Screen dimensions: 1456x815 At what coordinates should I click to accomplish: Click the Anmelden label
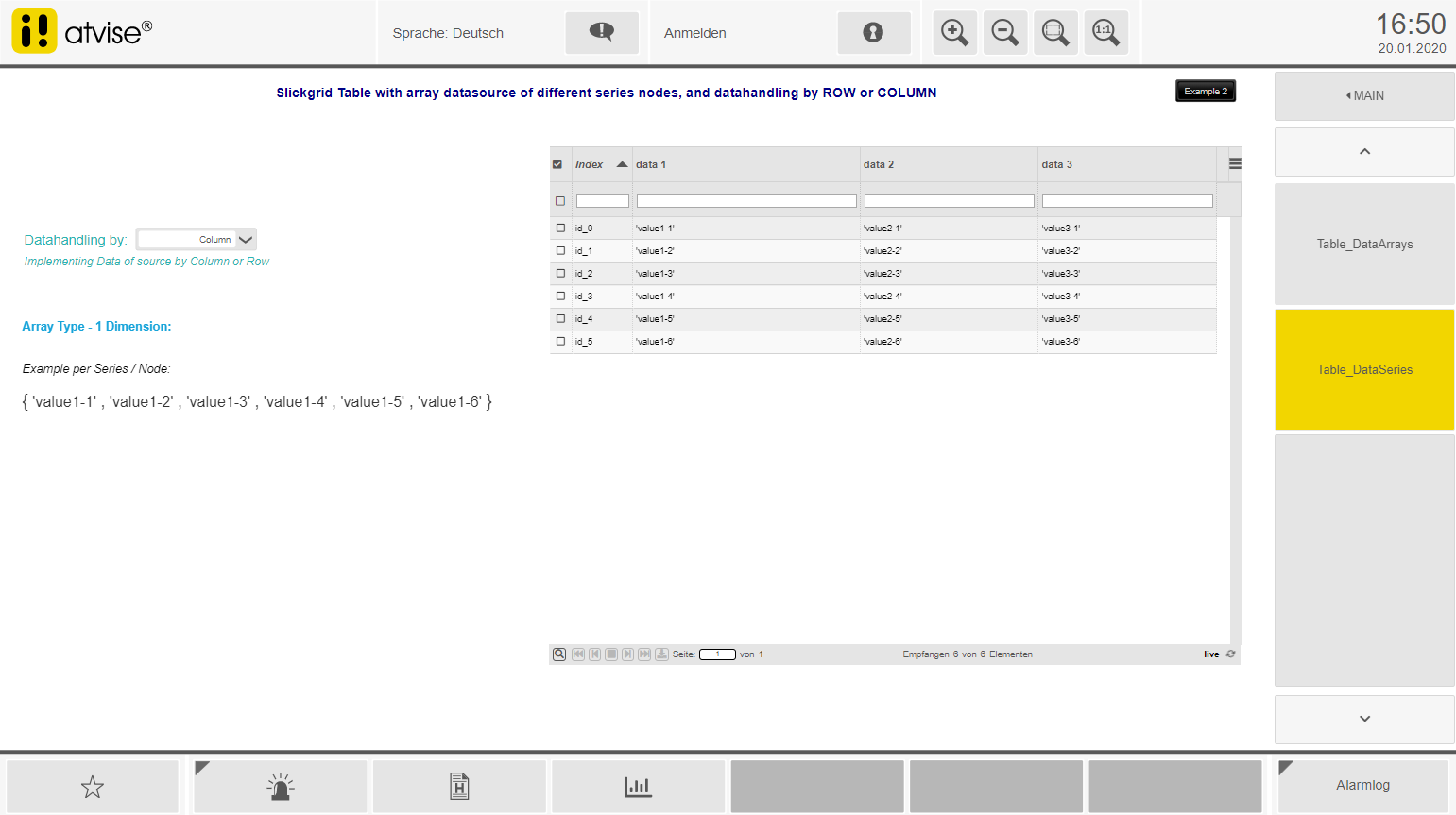695,33
